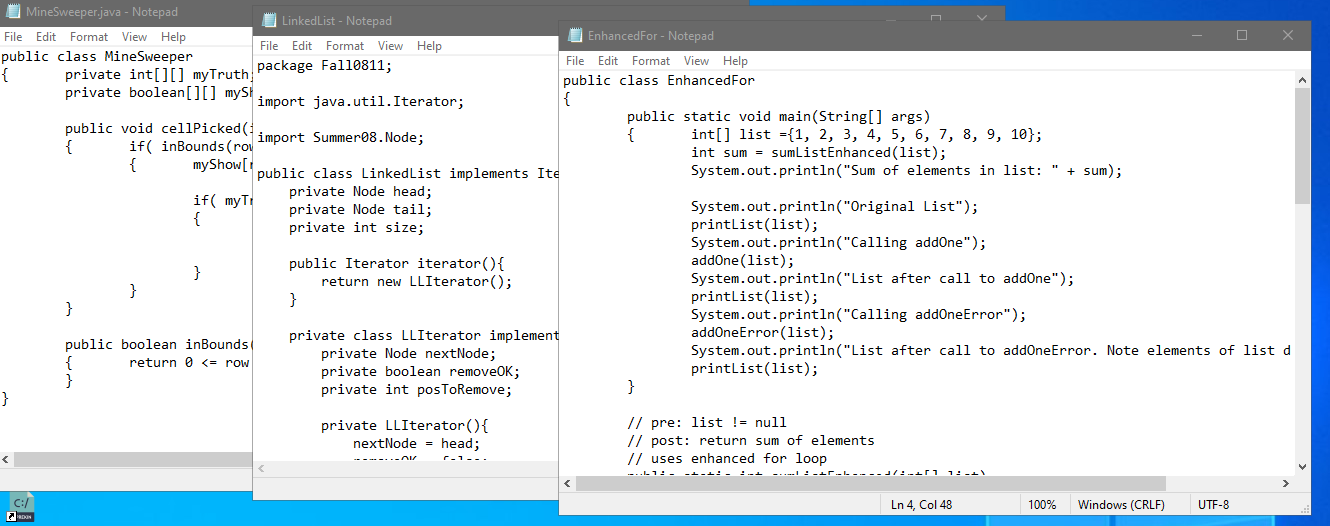Open the View menu in MineSweeper.java
The width and height of the screenshot is (1330, 526).
coord(134,37)
